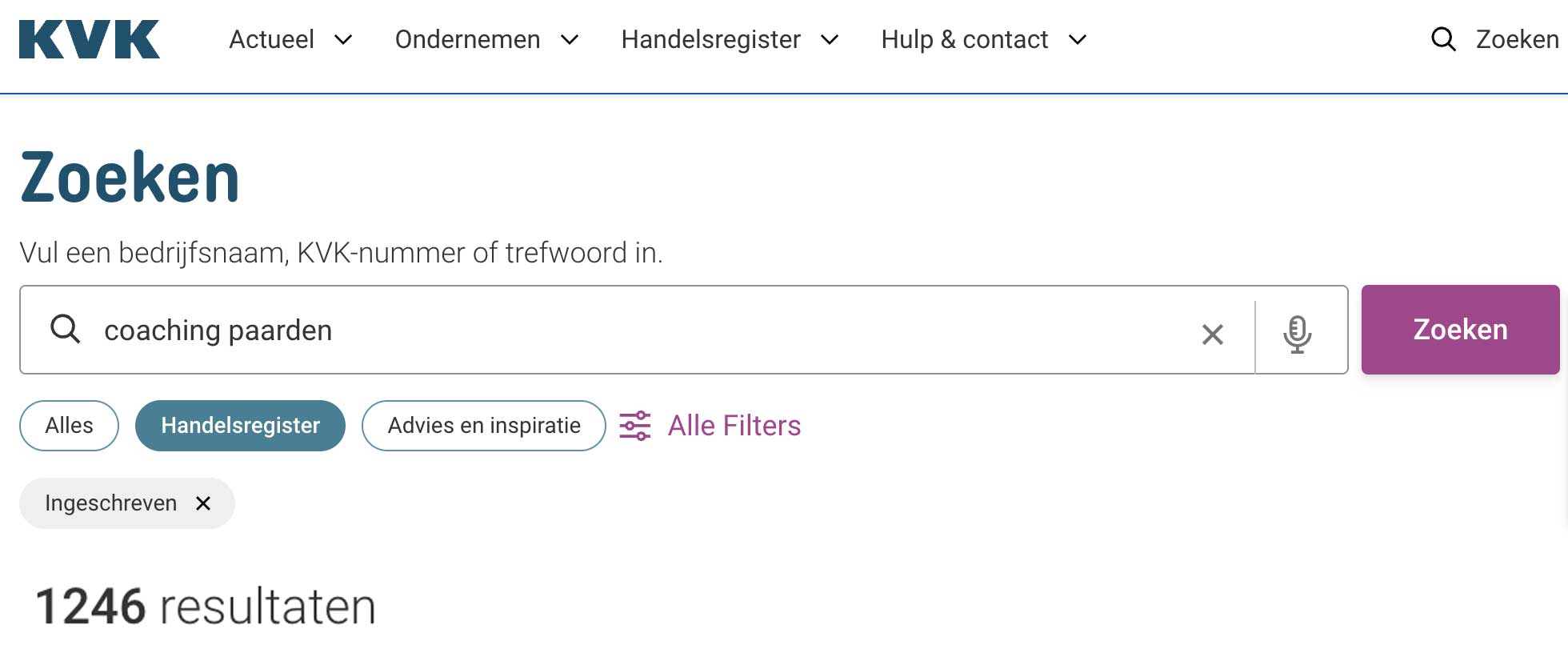Open Alle Filters

point(734,426)
